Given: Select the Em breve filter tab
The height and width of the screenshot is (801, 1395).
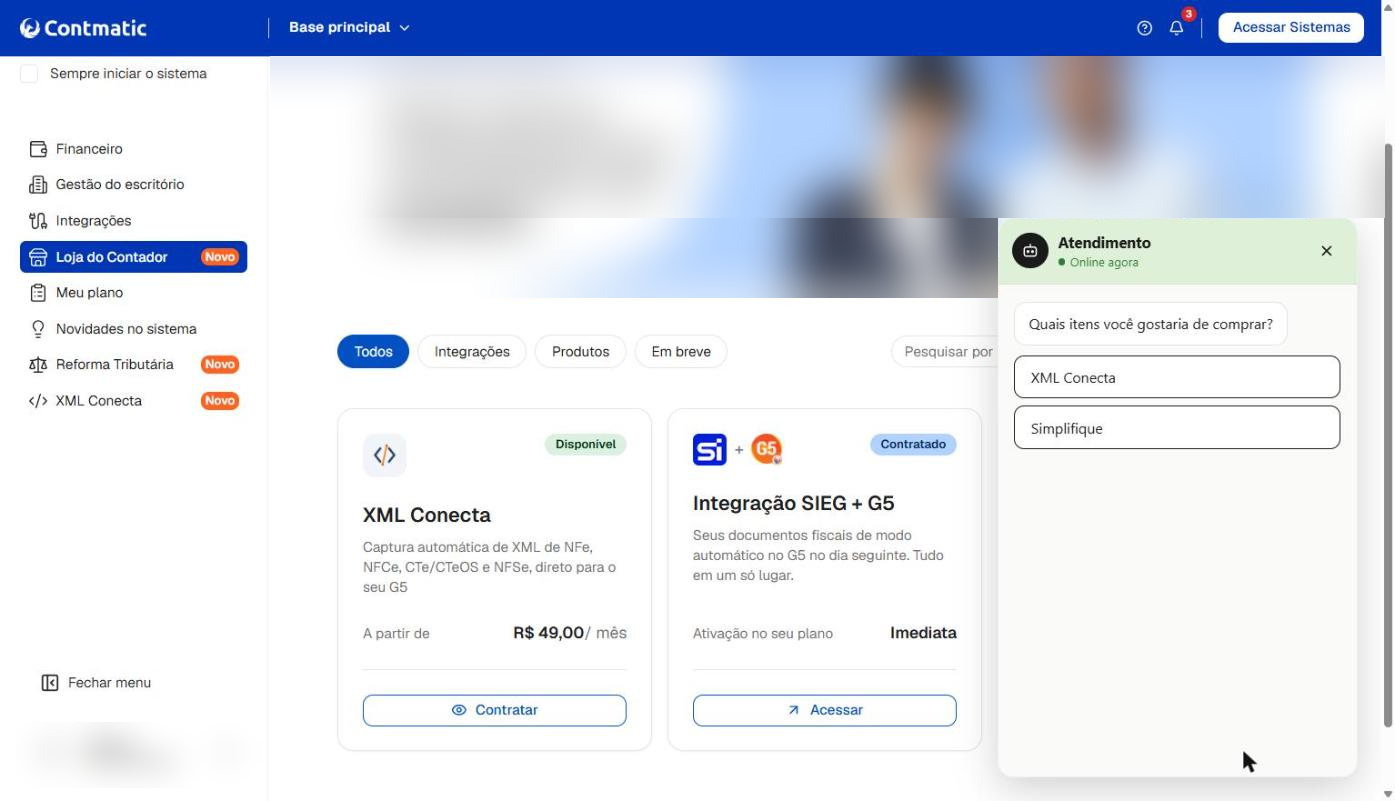Looking at the screenshot, I should click(681, 352).
